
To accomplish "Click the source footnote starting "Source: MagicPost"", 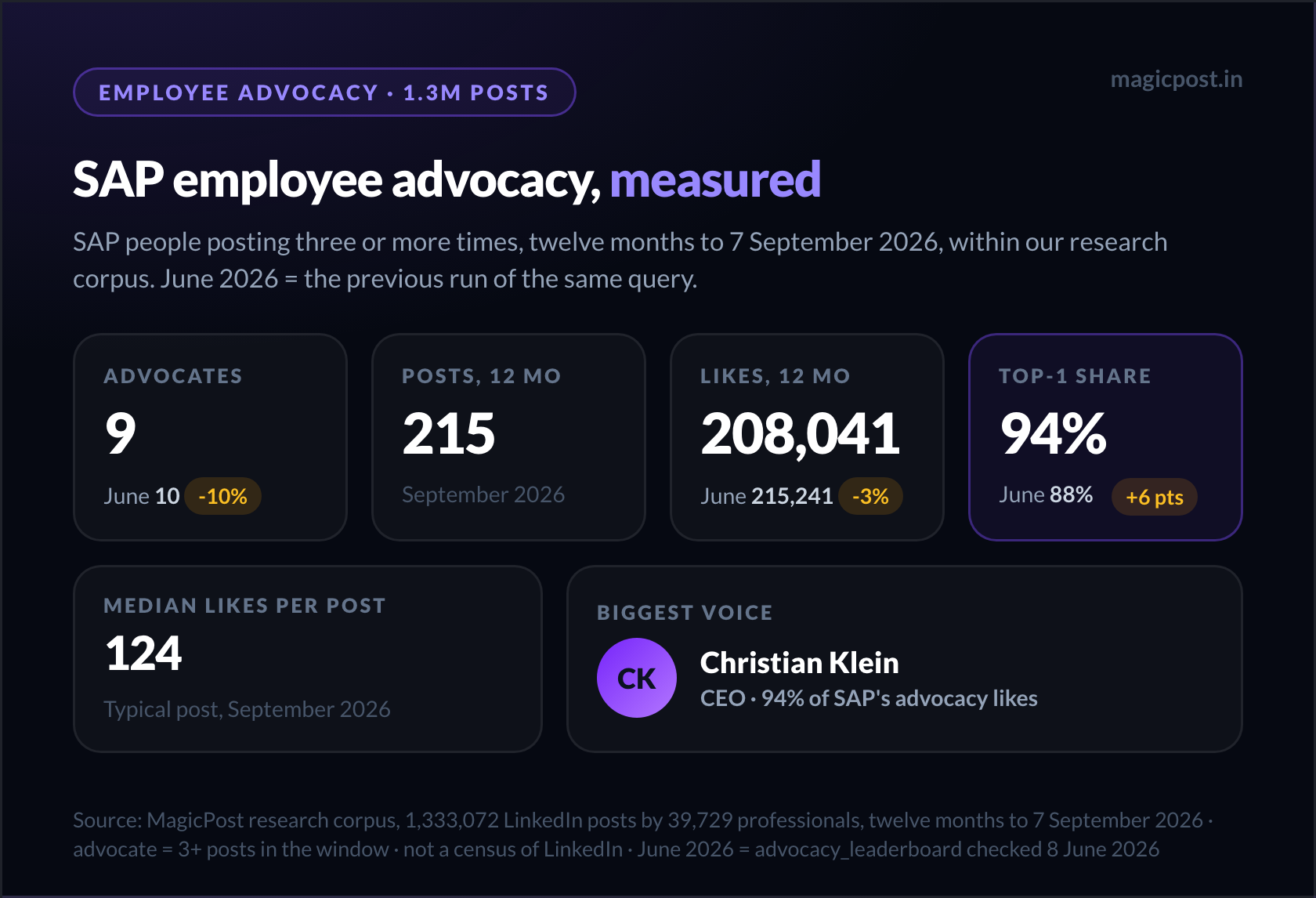I will click(643, 835).
